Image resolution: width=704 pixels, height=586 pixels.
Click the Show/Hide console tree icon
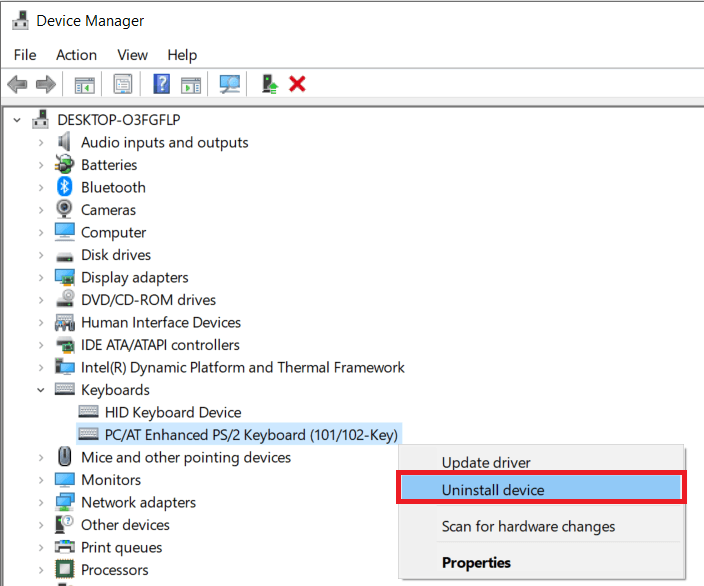point(84,84)
